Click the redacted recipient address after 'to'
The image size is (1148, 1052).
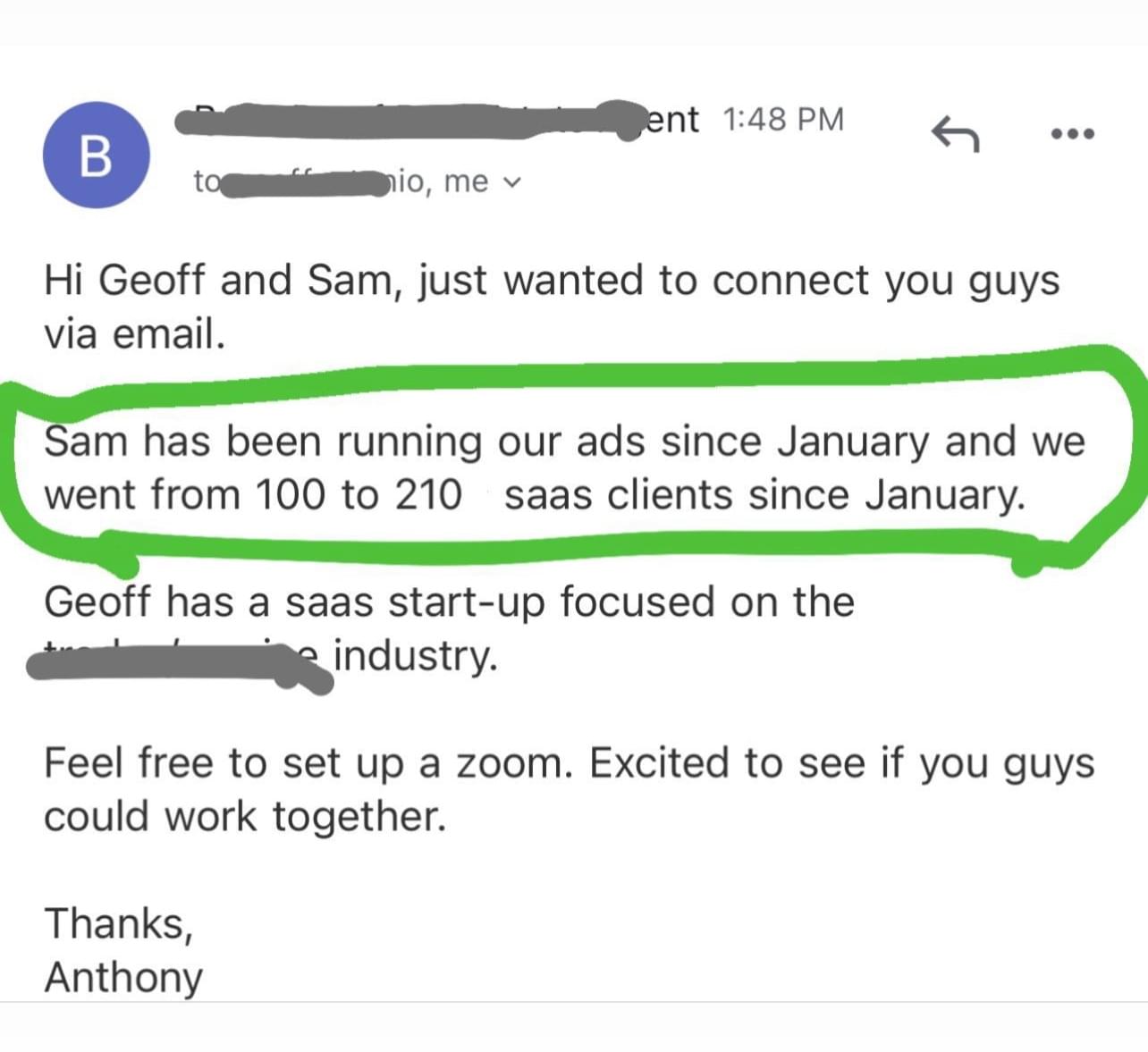click(304, 184)
